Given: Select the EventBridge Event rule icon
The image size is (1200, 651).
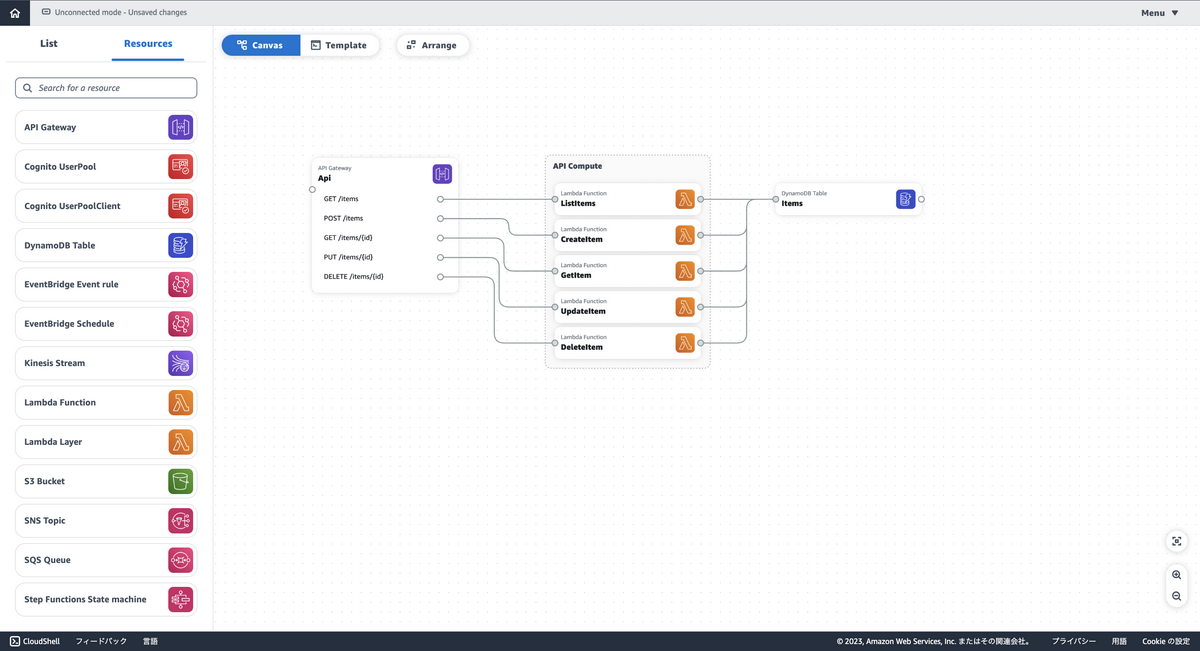Looking at the screenshot, I should click(x=181, y=284).
